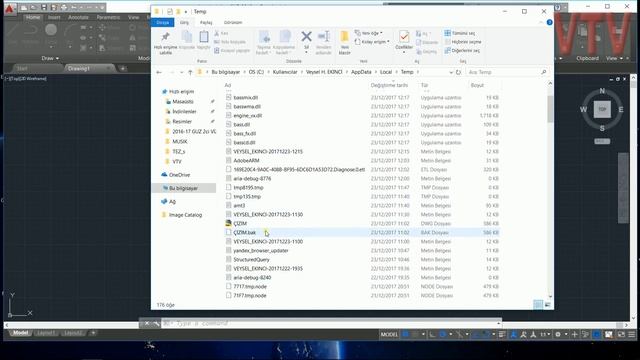Image resolution: width=640 pixels, height=360 pixels.
Task: Click Tümünü seç in ribbon
Action: coord(460,33)
